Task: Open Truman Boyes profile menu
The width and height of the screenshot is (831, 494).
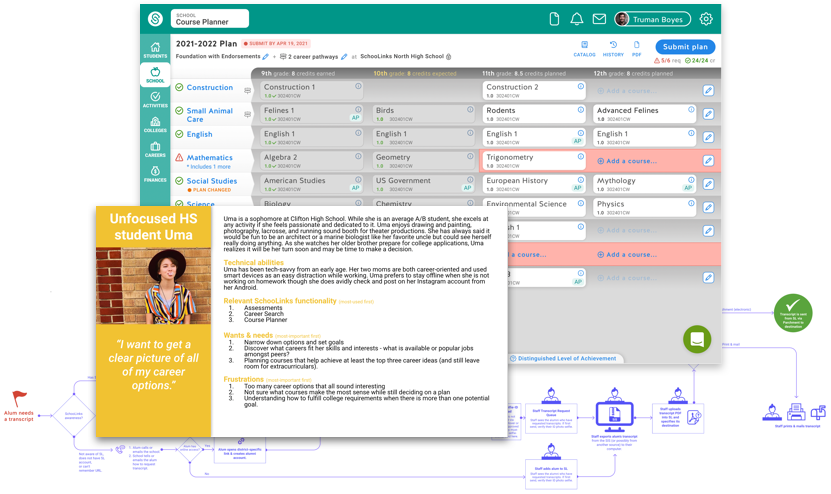Action: [x=652, y=19]
